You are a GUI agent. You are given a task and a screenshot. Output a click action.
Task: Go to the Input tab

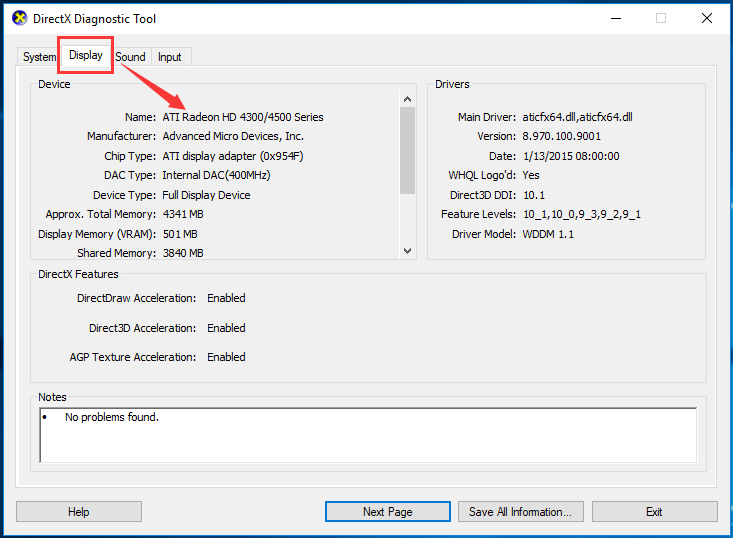(x=170, y=57)
